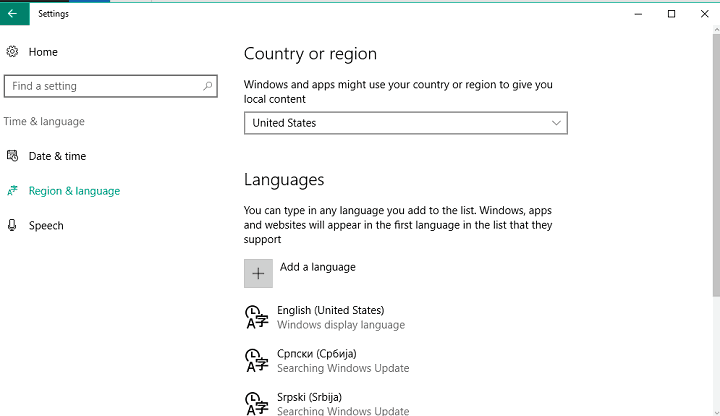Open Region & language settings
The image size is (720, 416).
point(74,191)
